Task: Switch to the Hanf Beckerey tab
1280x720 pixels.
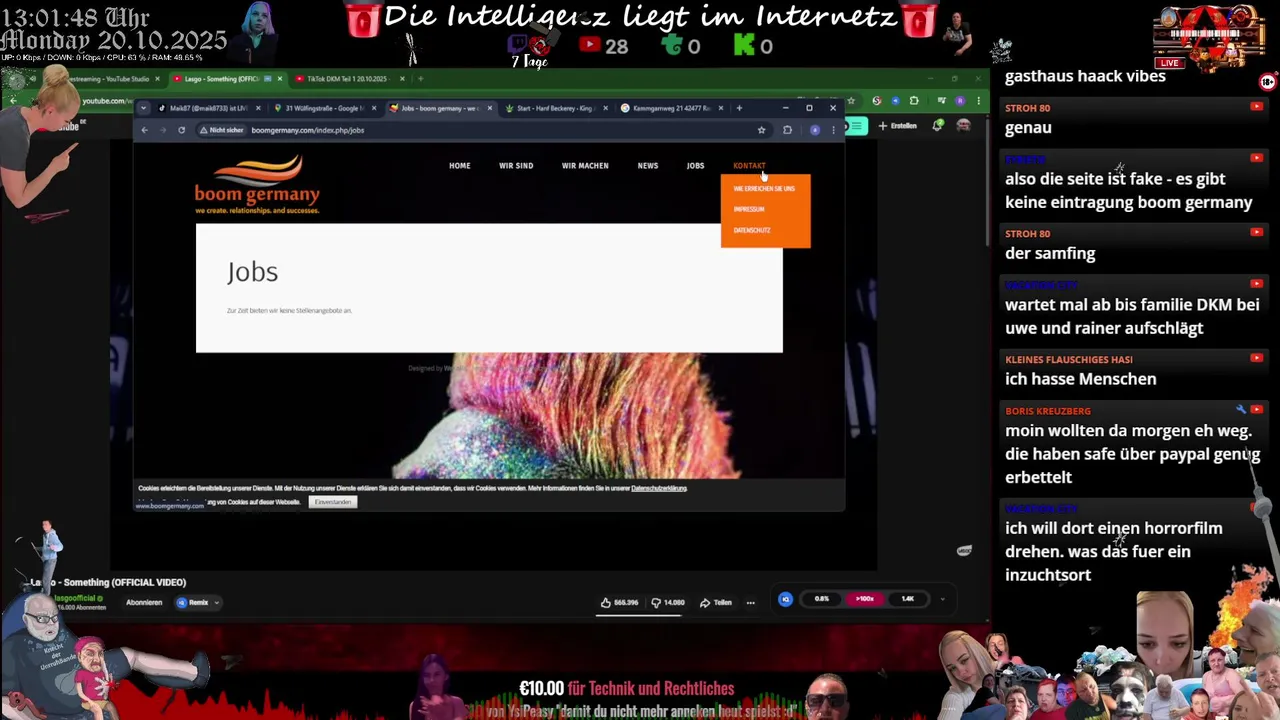Action: tap(554, 108)
